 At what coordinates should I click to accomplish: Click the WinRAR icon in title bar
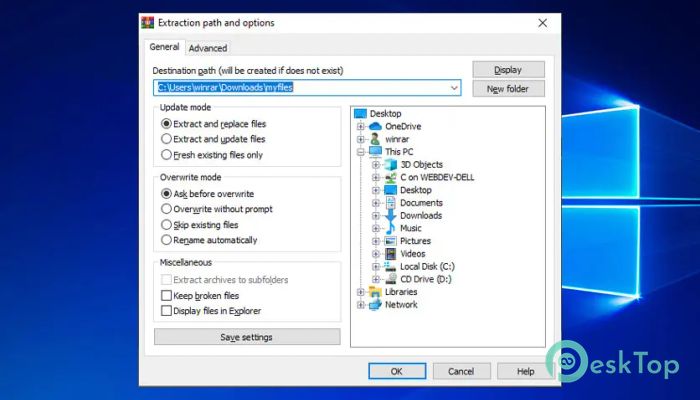click(147, 22)
